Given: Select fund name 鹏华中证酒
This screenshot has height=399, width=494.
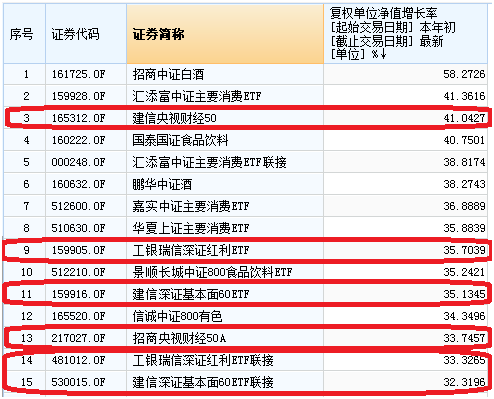Looking at the screenshot, I should 162,184.
